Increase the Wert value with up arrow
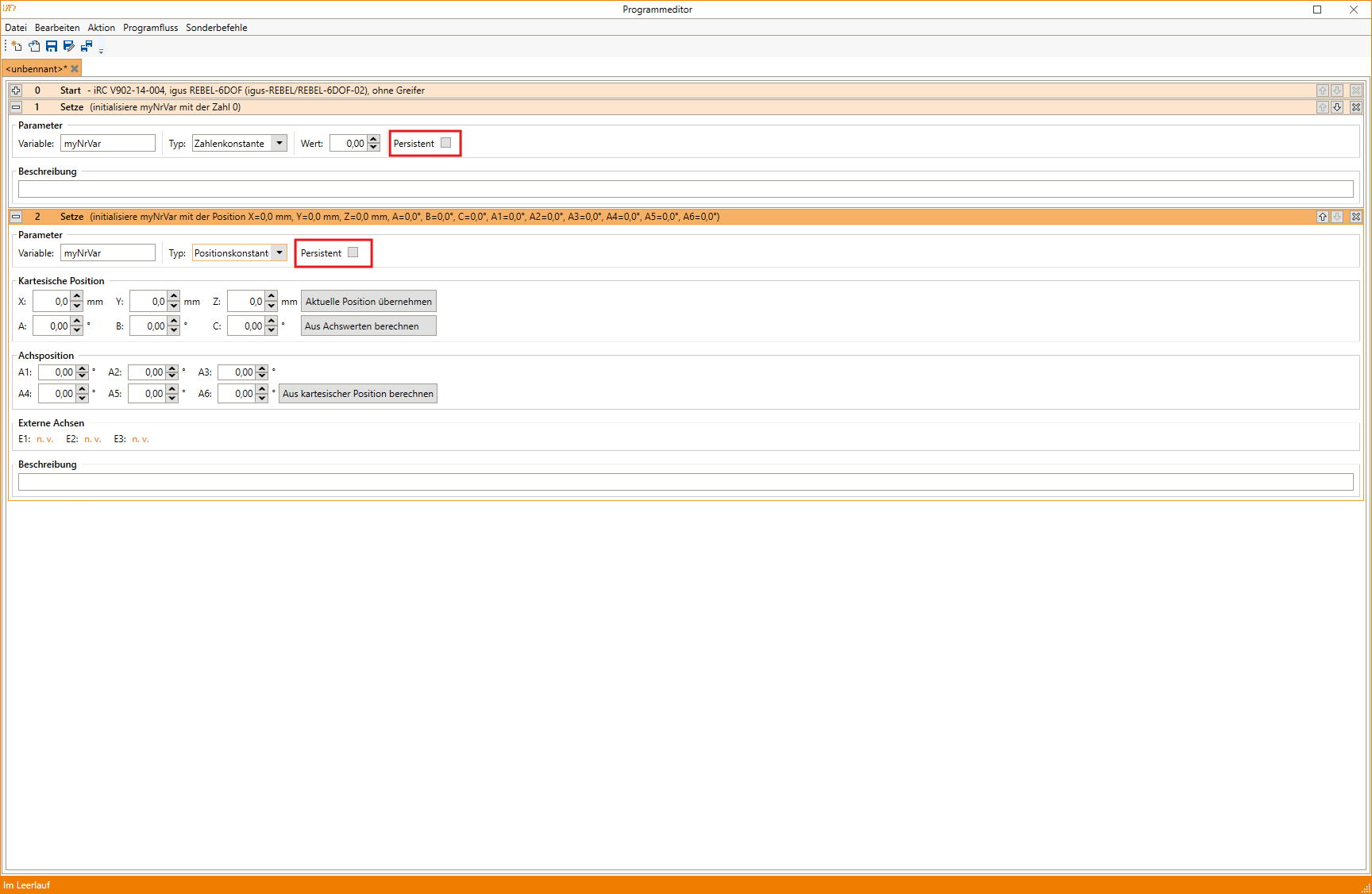This screenshot has width=1372, height=894. (x=374, y=140)
